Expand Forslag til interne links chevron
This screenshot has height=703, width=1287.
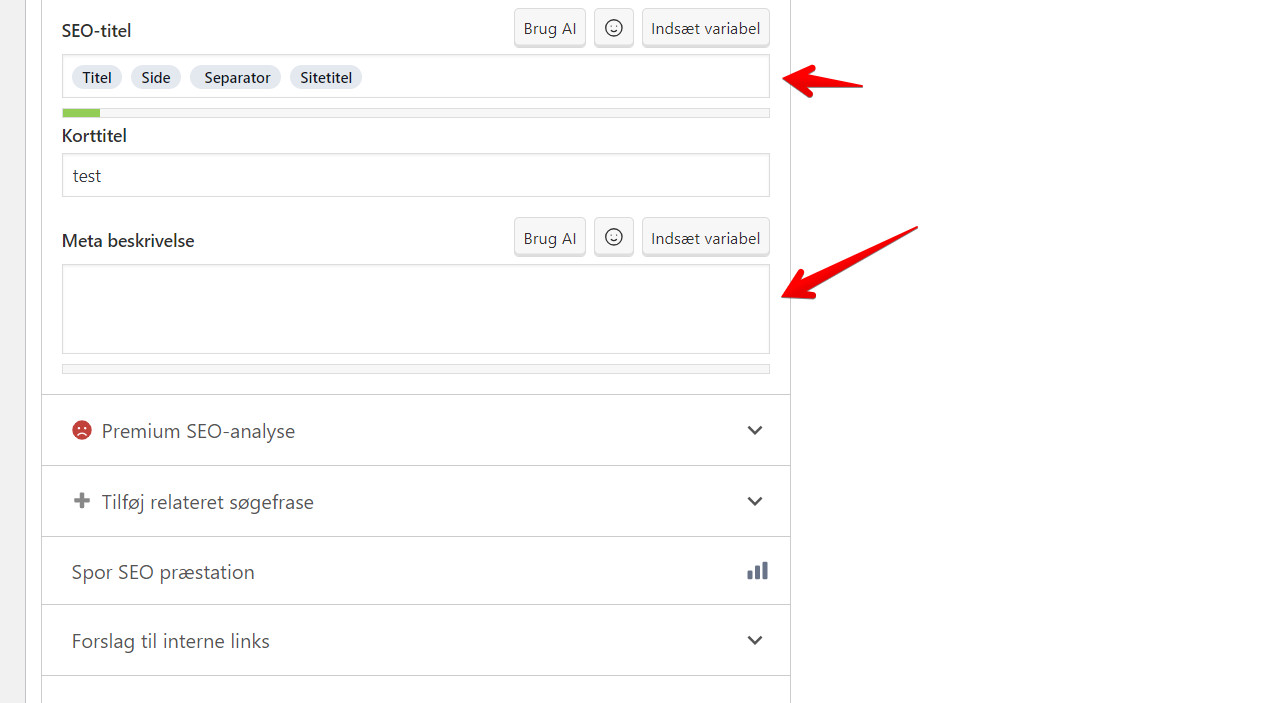pos(755,640)
